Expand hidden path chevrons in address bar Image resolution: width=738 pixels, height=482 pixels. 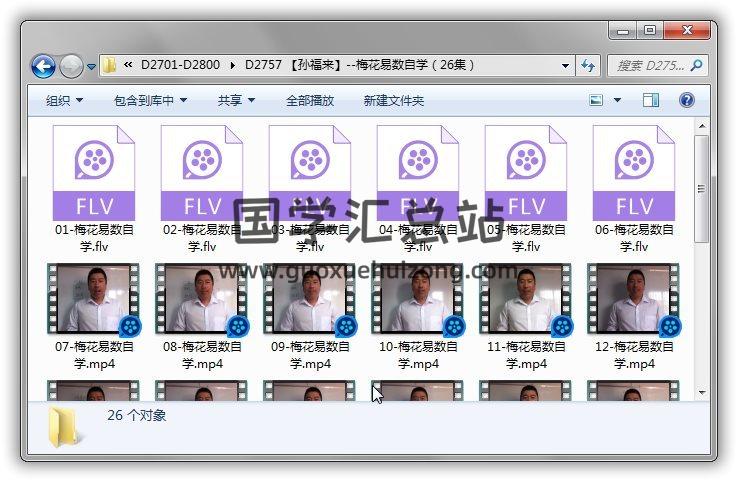tap(128, 65)
